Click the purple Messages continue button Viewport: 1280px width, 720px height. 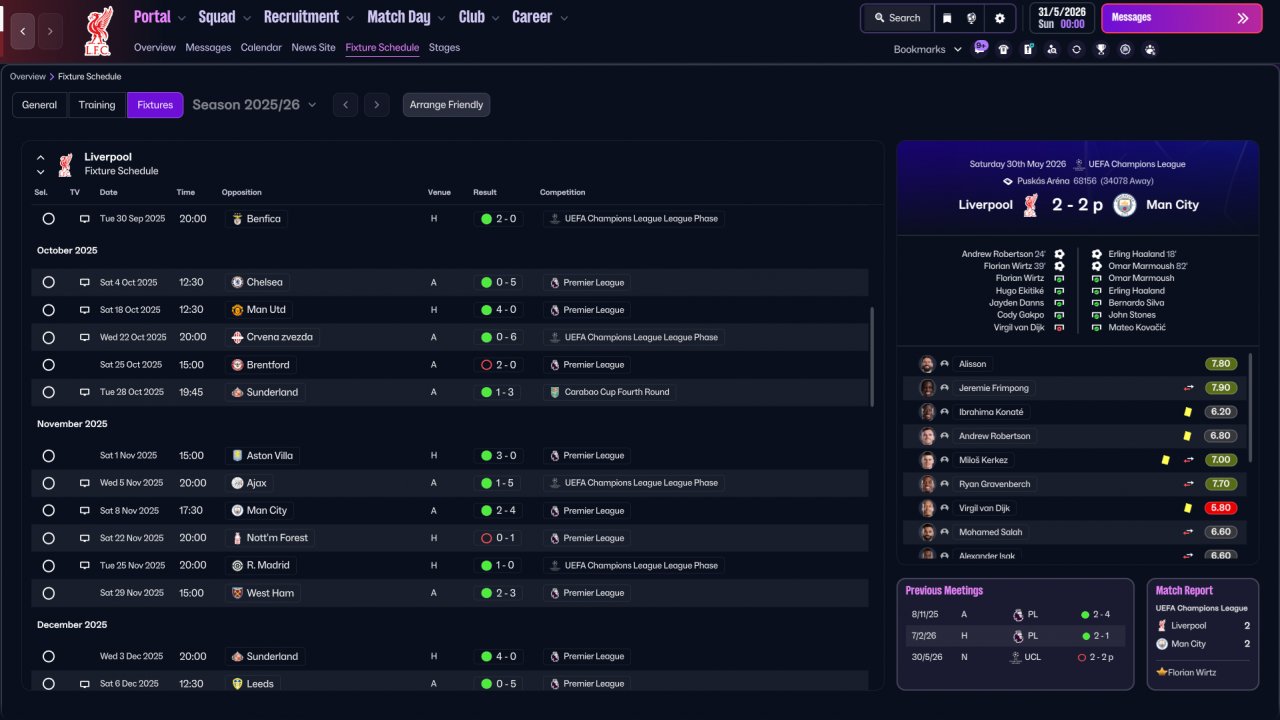coord(1181,18)
